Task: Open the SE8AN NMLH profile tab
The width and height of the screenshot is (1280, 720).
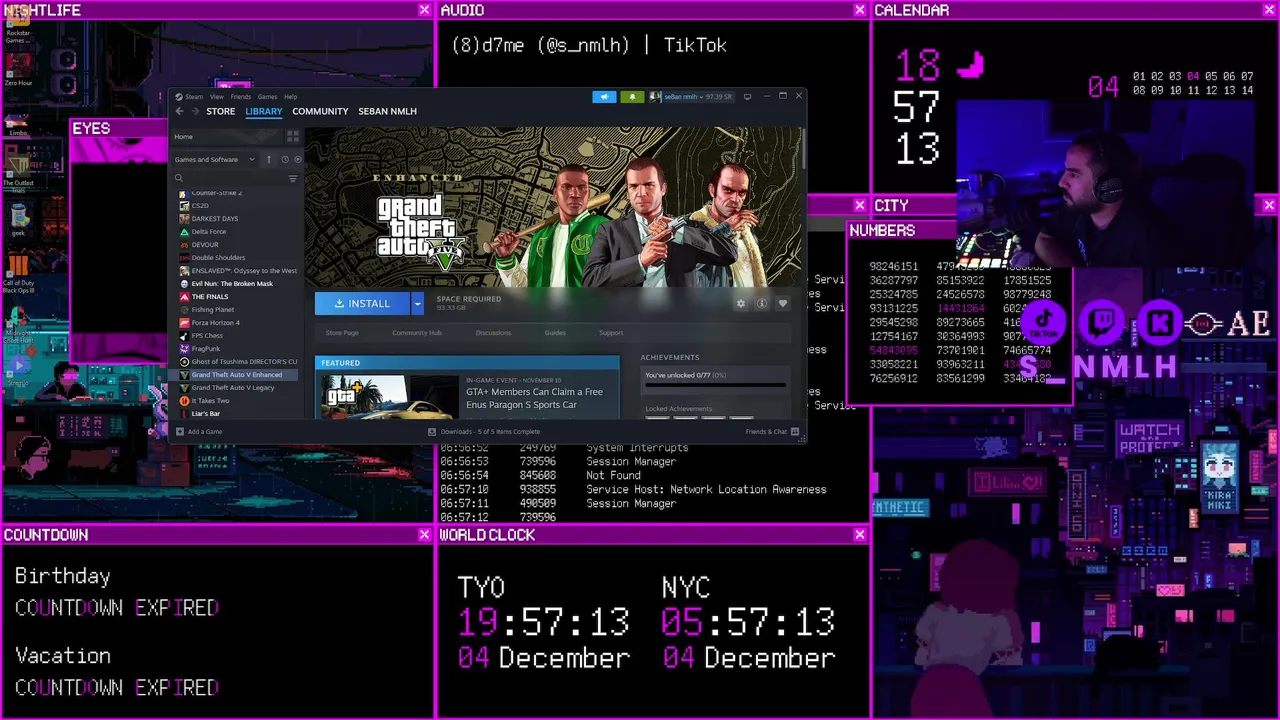Action: pyautogui.click(x=387, y=111)
